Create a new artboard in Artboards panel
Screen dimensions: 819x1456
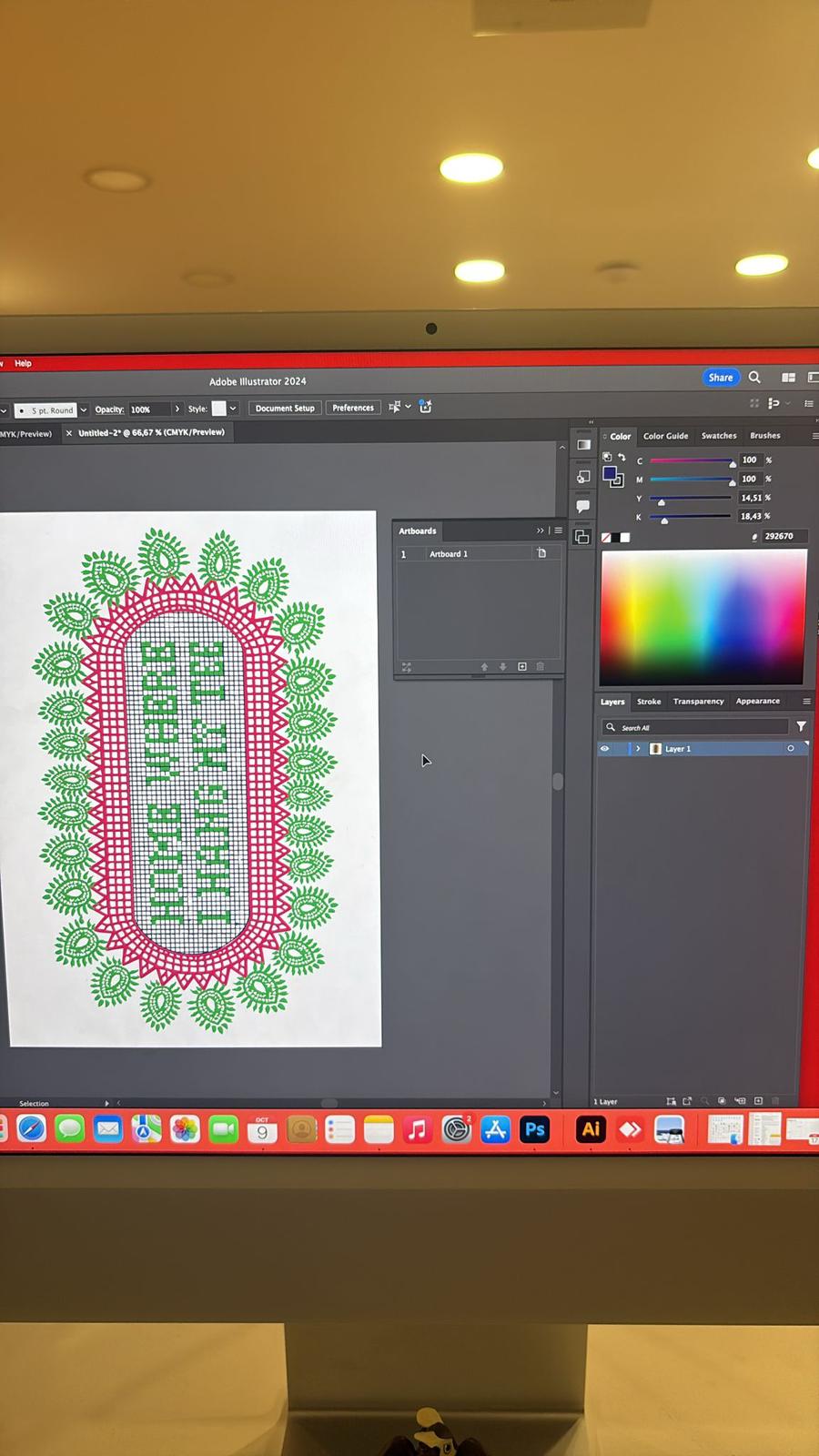coord(522,667)
